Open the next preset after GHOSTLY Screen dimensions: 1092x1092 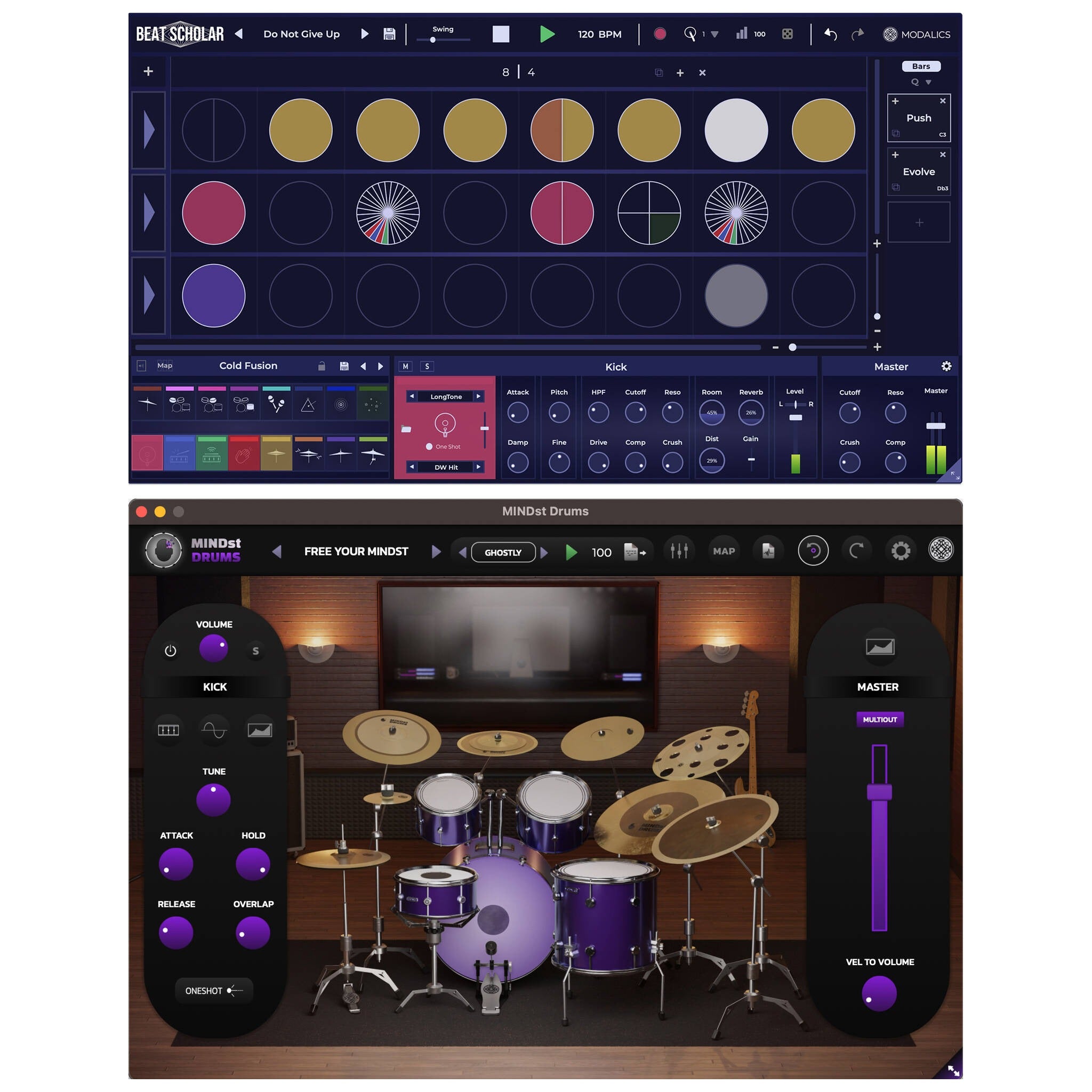pyautogui.click(x=544, y=552)
